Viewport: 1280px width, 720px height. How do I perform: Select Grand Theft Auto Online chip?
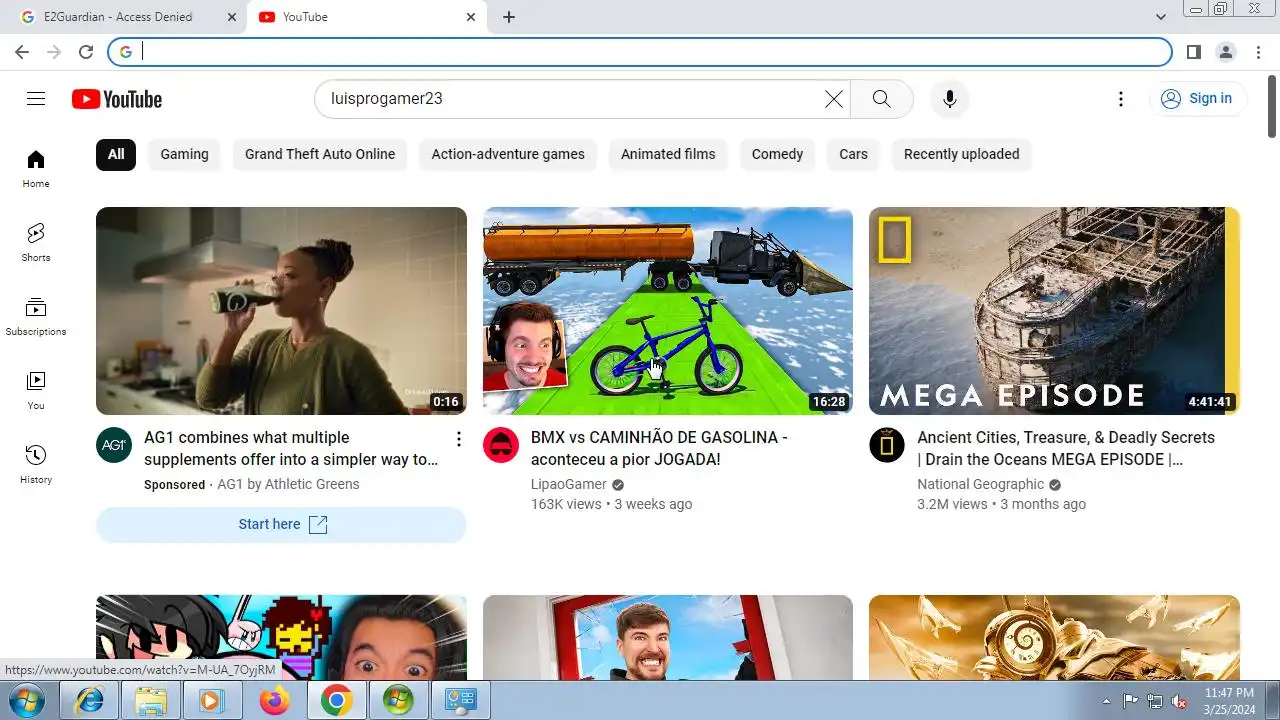(320, 154)
